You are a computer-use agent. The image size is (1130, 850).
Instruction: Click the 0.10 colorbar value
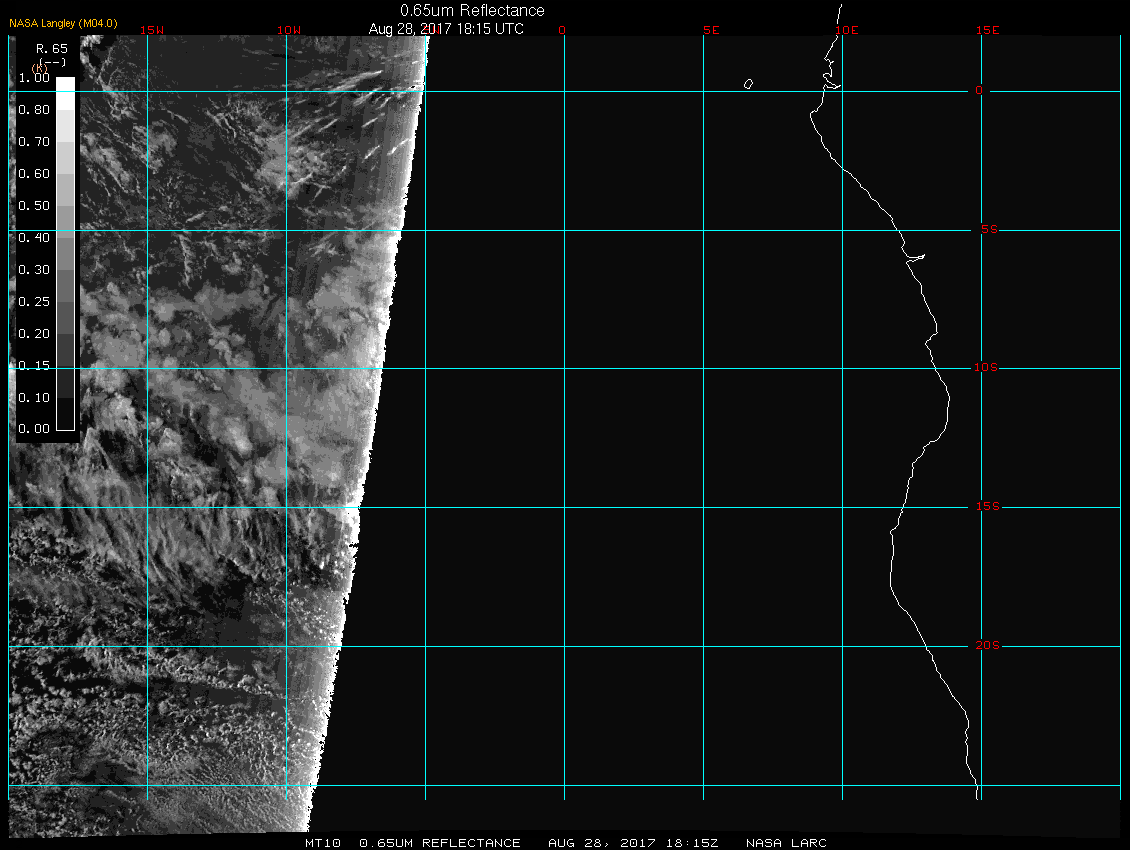tap(34, 397)
